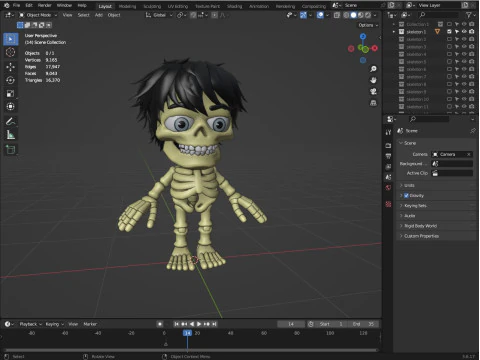Click the zoom magnifier icon in viewport

[x=373, y=69]
